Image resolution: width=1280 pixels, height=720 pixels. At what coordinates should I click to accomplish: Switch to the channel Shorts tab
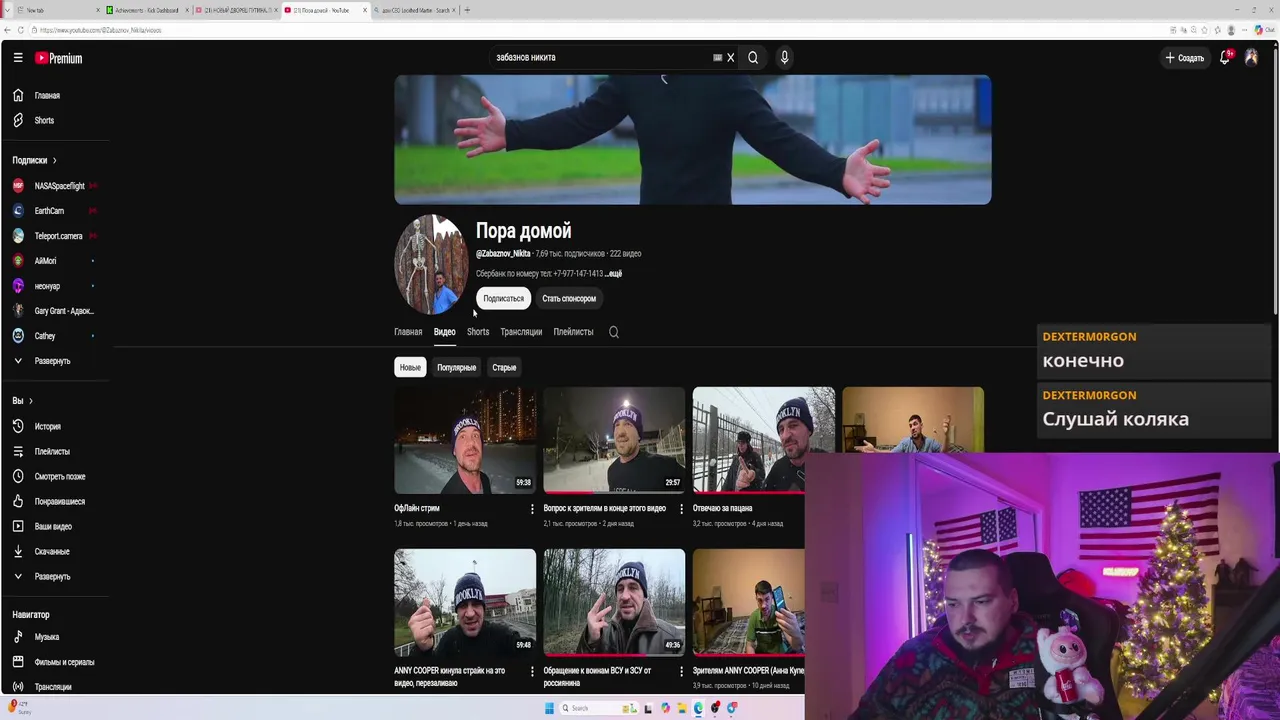click(478, 332)
